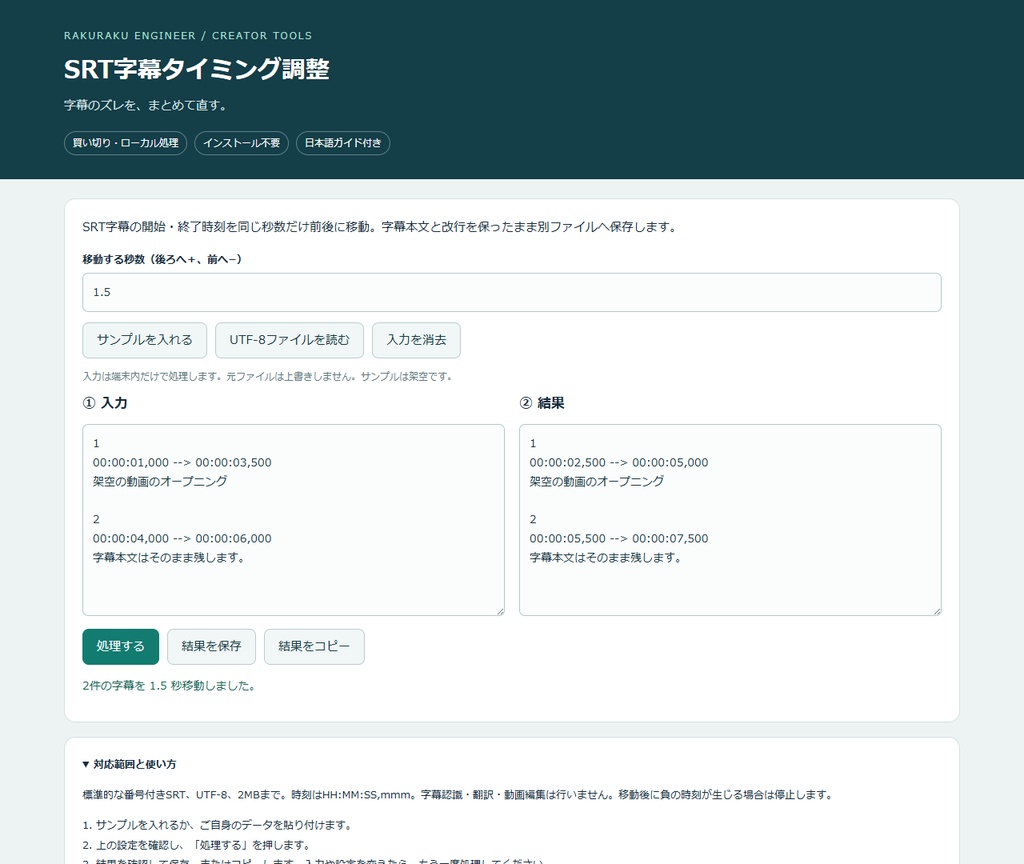The height and width of the screenshot is (864, 1024).
Task: Click the ① 入力 heading
Action: pos(105,403)
